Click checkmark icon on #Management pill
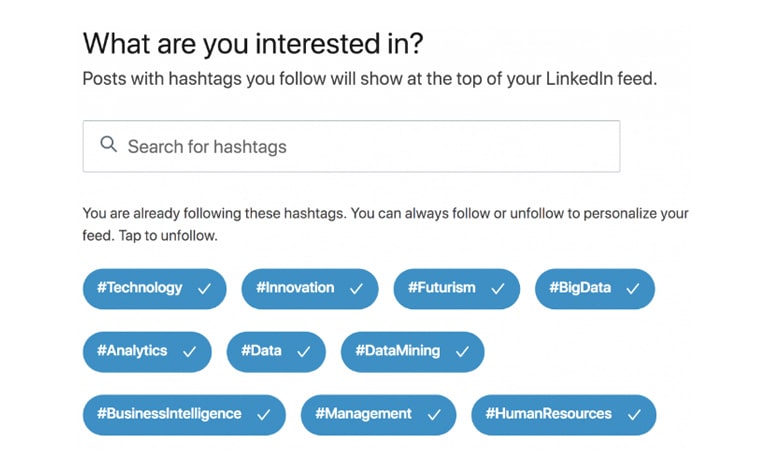 coord(434,415)
